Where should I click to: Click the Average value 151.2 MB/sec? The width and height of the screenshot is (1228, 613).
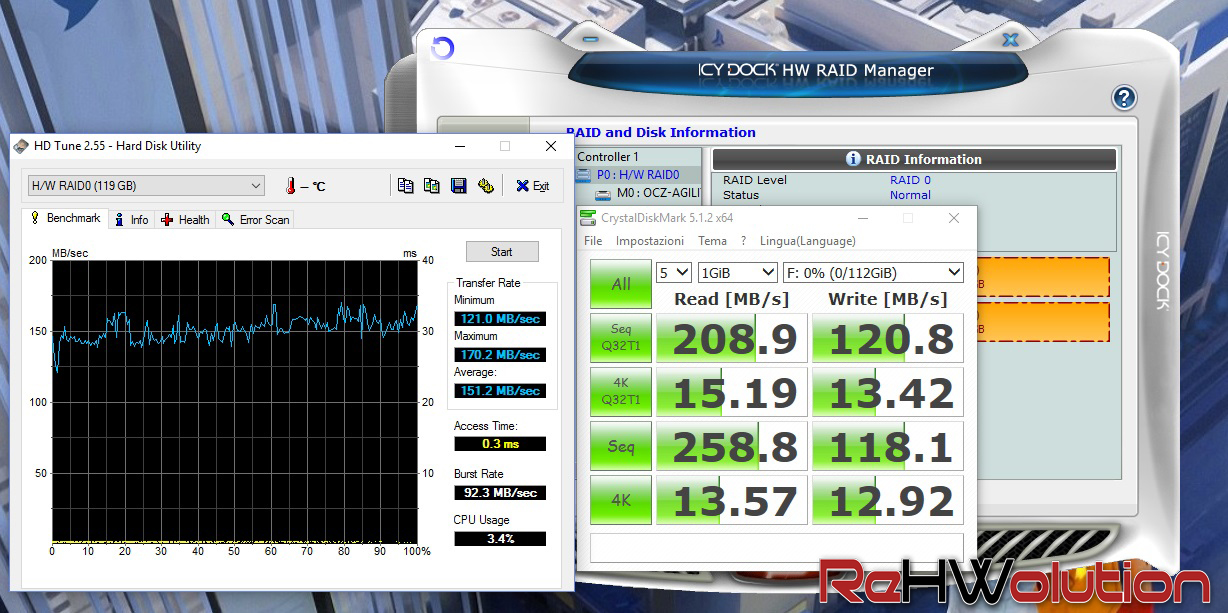500,390
